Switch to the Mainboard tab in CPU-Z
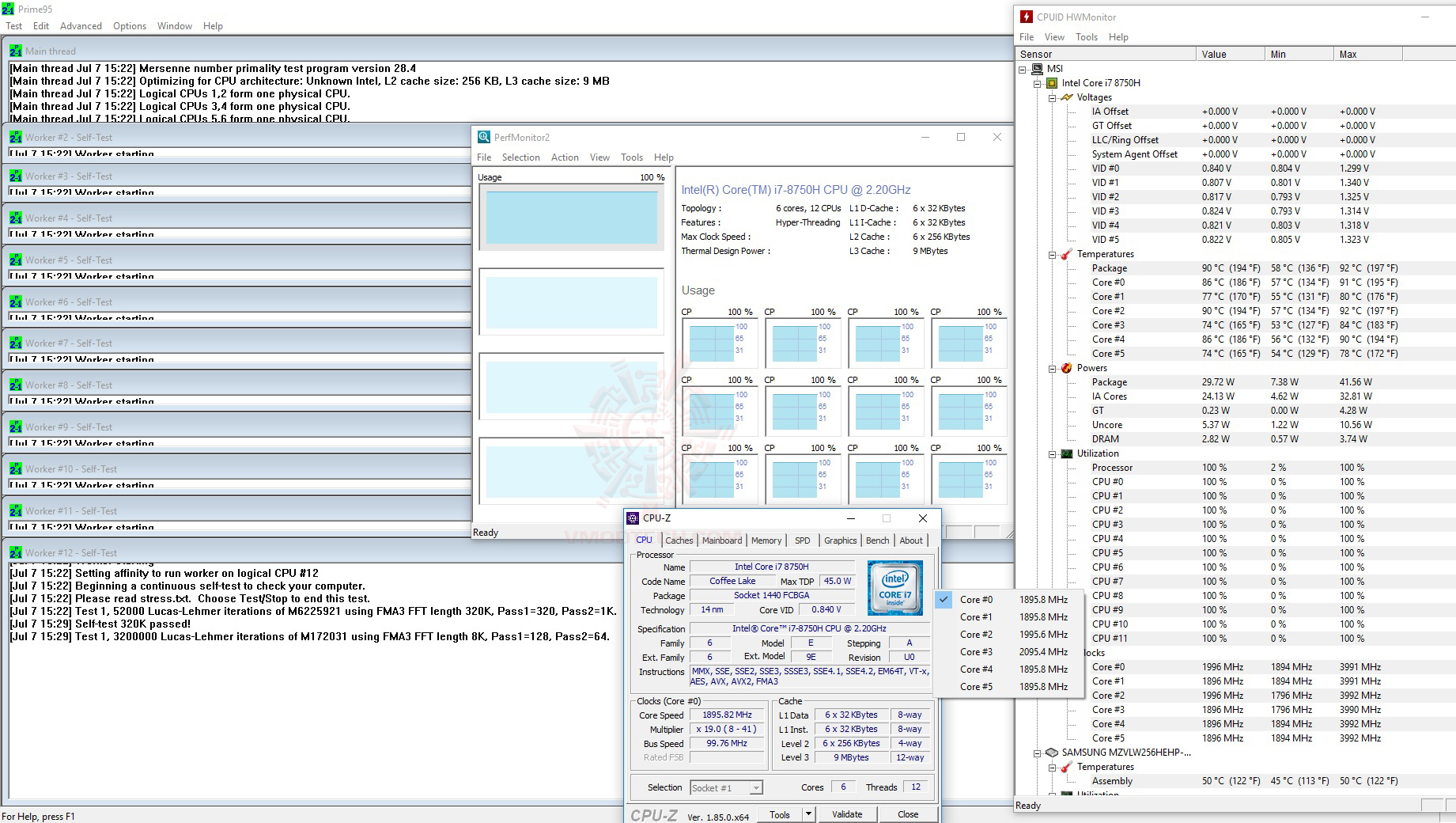Screen dimensions: 1456x823 pos(722,540)
